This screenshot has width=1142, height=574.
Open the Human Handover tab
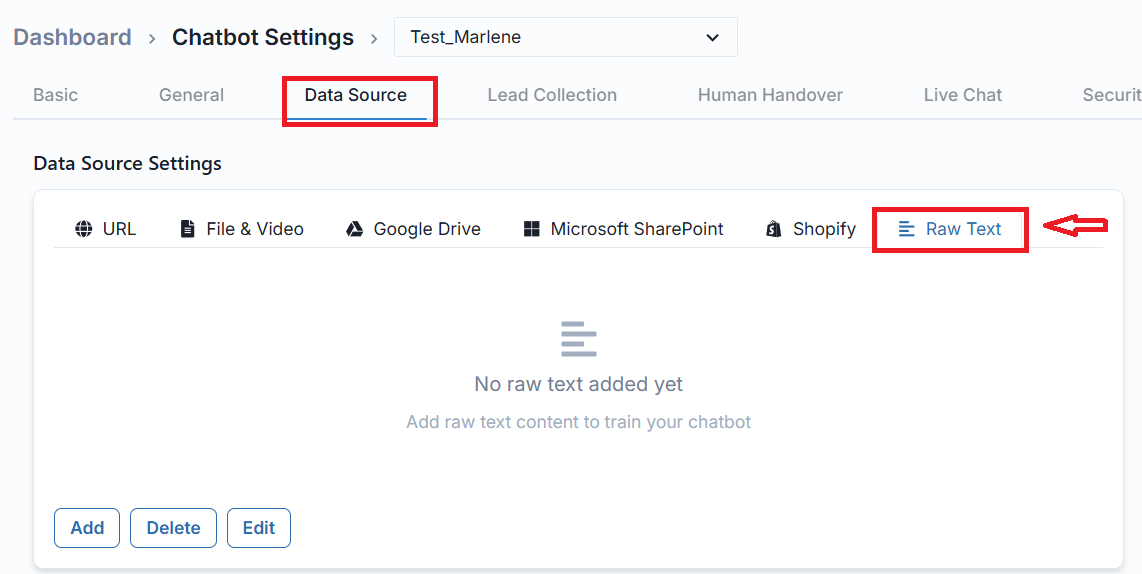[770, 95]
